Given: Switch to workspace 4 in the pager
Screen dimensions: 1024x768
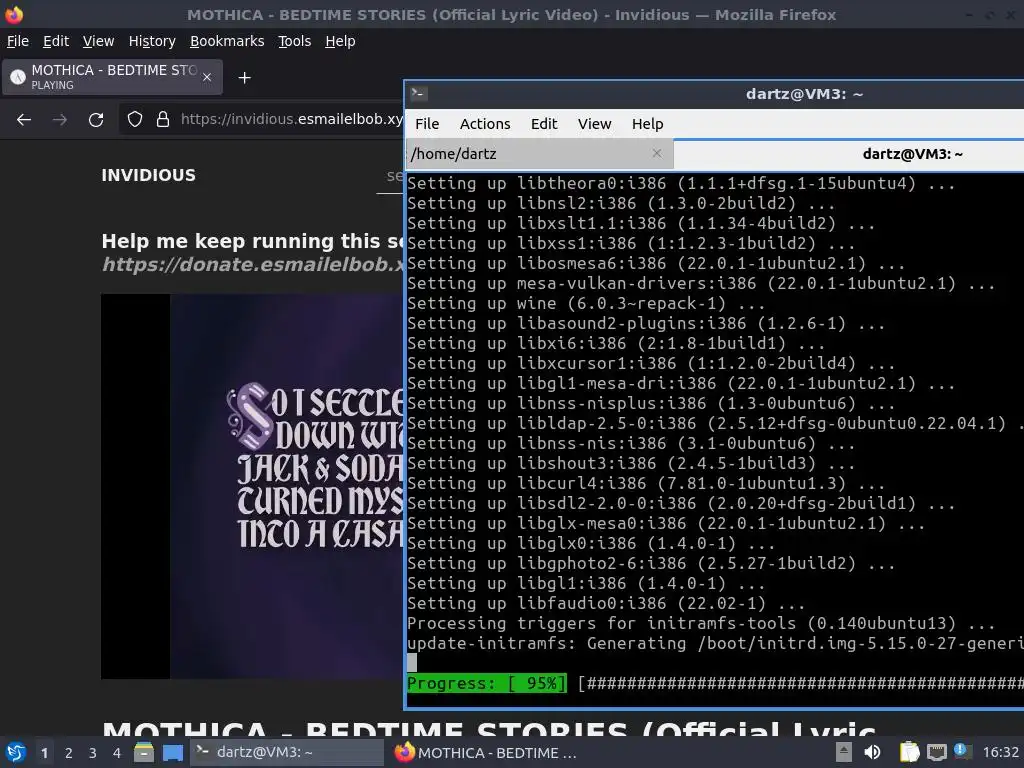Looking at the screenshot, I should [116, 753].
